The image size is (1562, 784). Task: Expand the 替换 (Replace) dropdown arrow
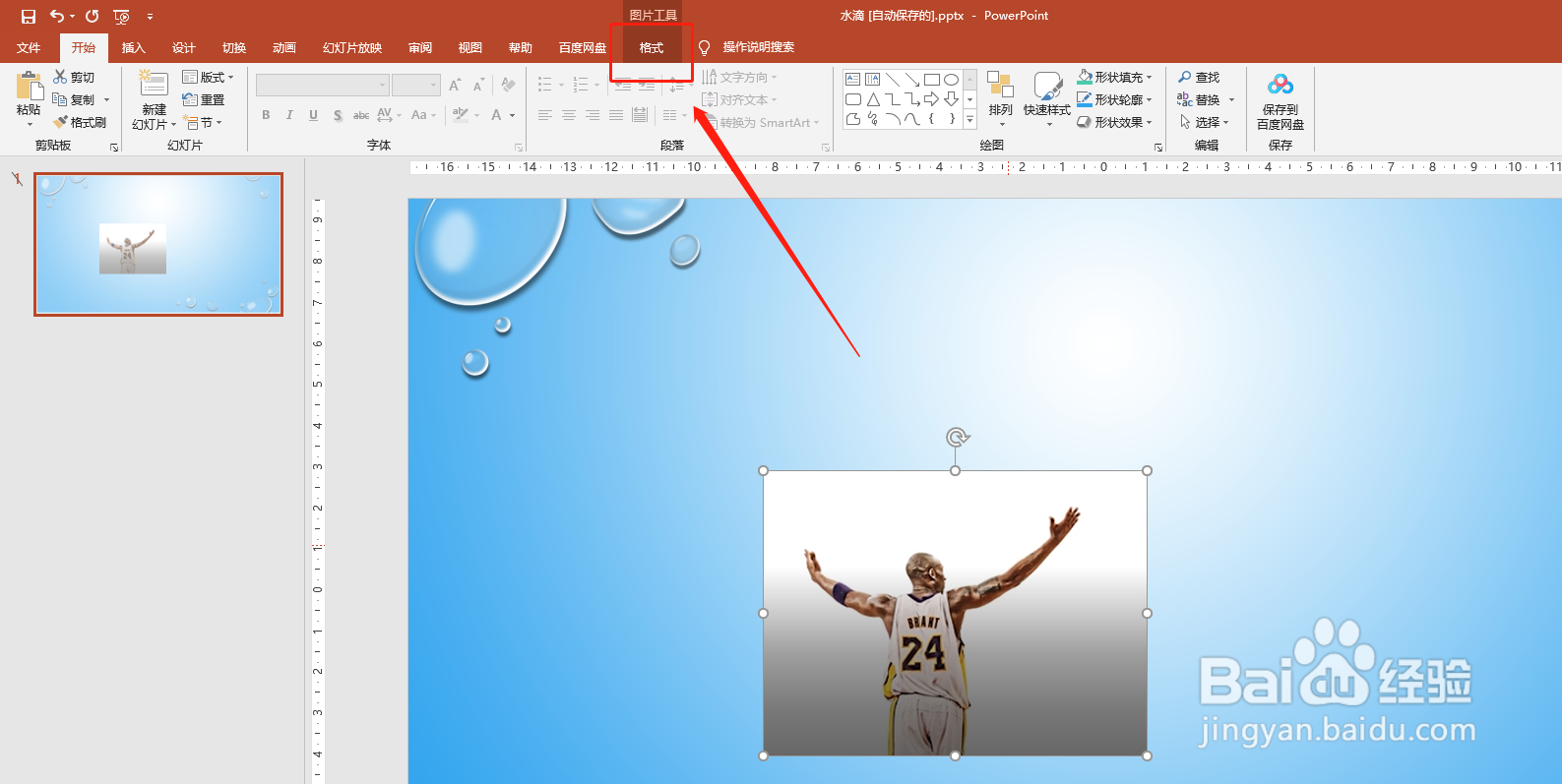(x=1231, y=99)
